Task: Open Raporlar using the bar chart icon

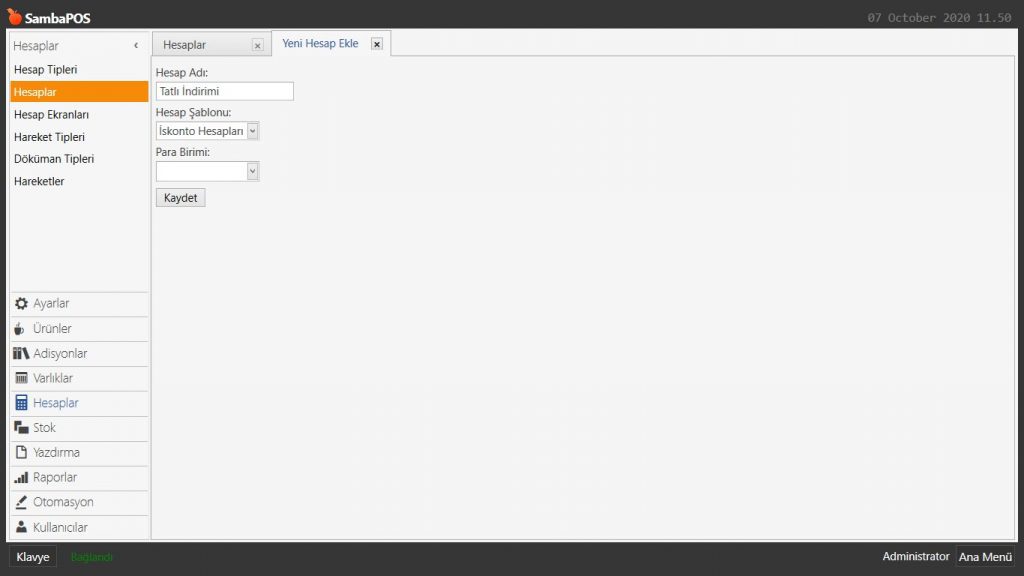Action: (x=21, y=478)
